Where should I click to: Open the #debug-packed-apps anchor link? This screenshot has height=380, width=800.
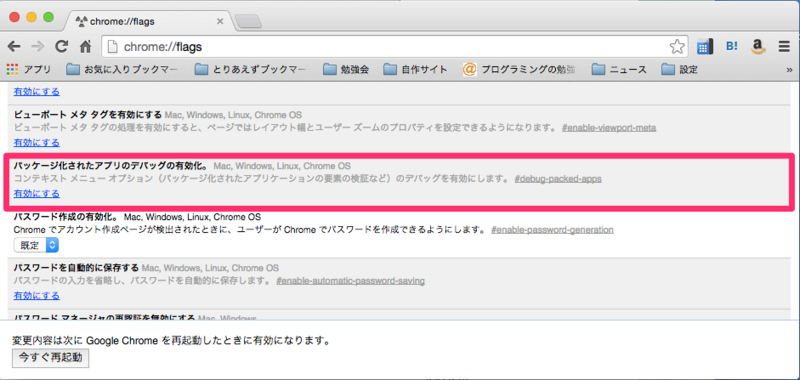(558, 179)
